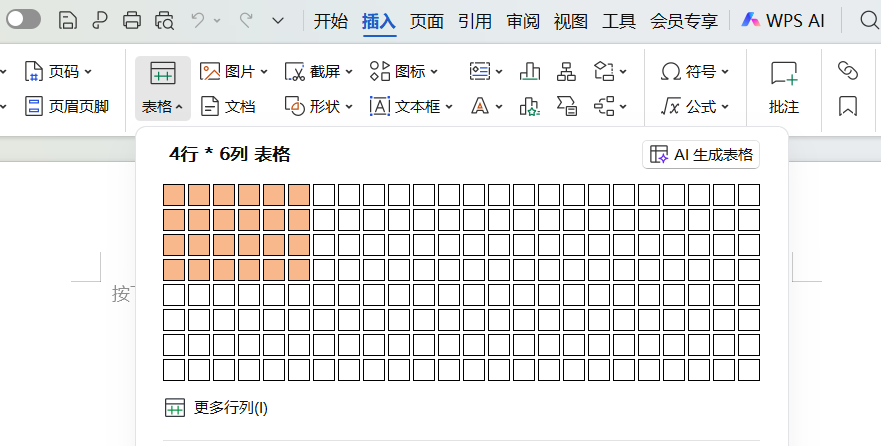Click the mind map icon
This screenshot has width=881, height=446.
(604, 106)
